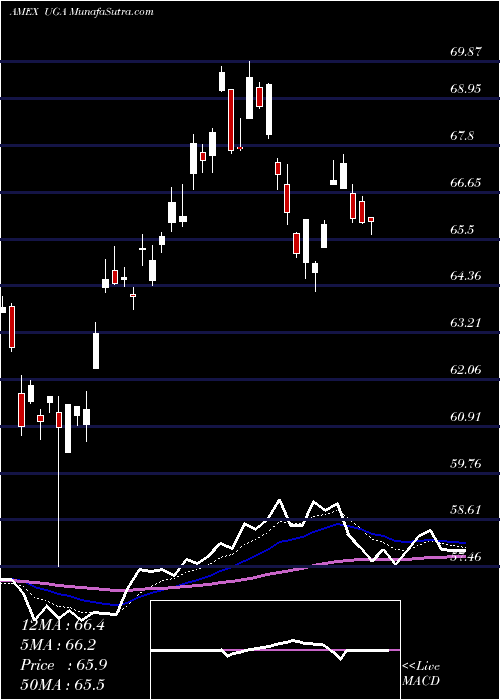Click the 50MA : 65.5 readout
Image resolution: width=500 pixels, height=700 pixels.
tap(63, 684)
